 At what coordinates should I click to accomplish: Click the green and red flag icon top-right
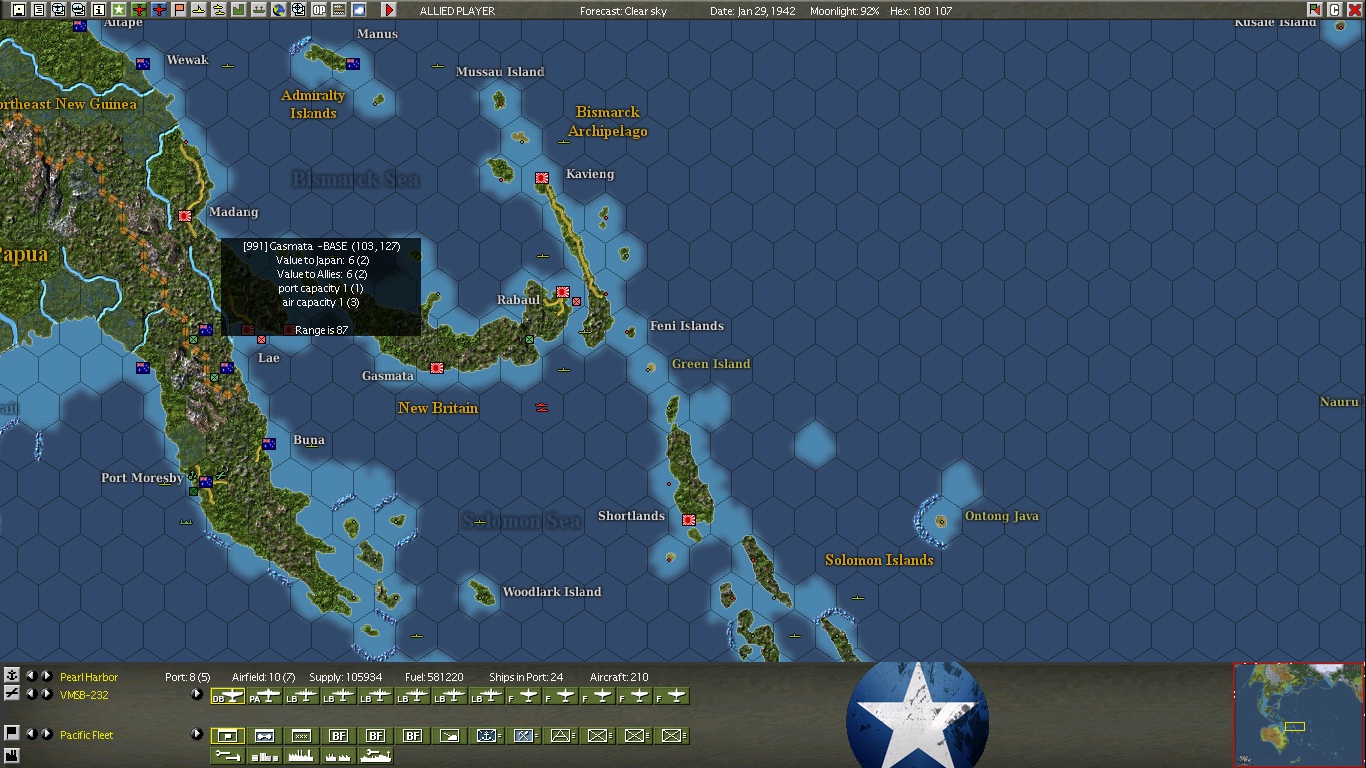click(x=1314, y=10)
